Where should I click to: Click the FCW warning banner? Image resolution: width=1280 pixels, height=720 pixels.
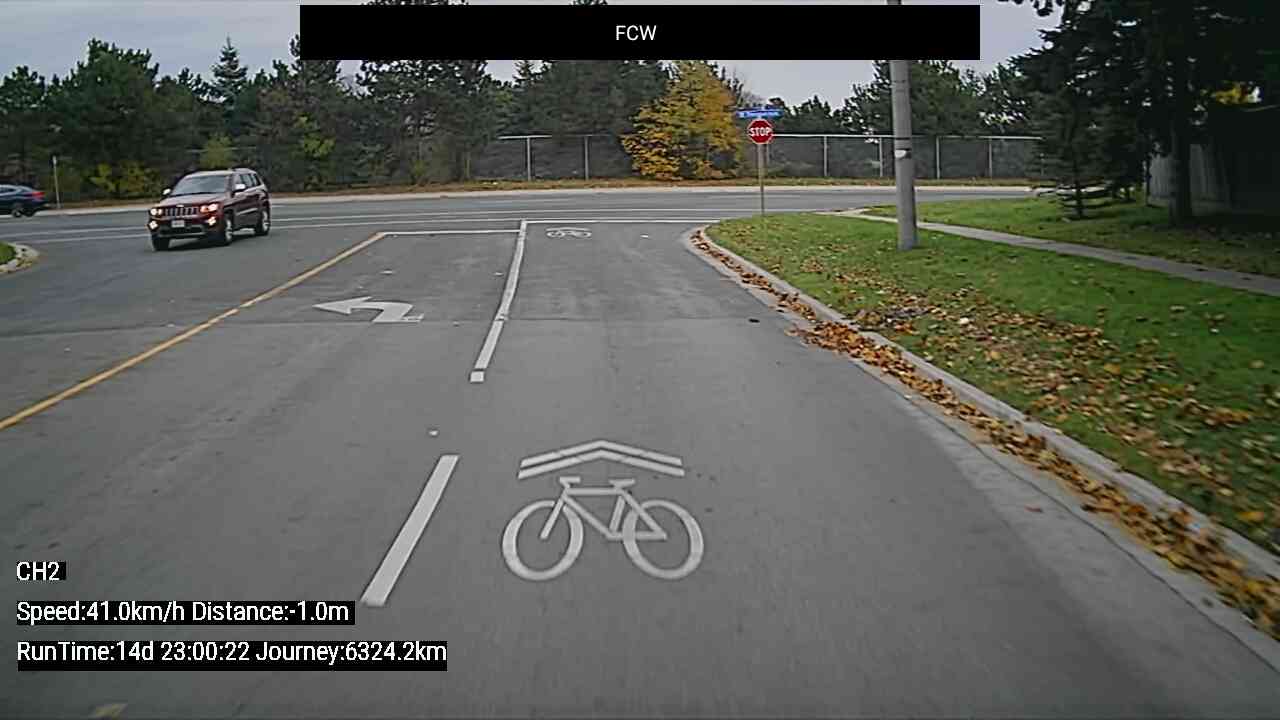click(x=640, y=33)
